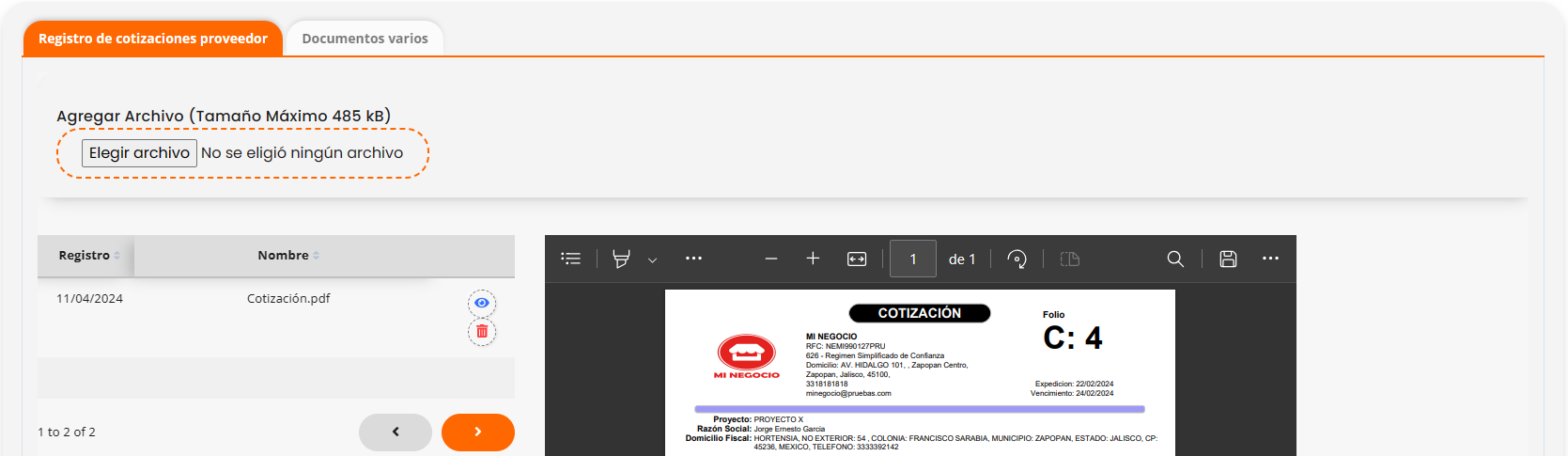Save the PDF with the disk icon

(1228, 259)
